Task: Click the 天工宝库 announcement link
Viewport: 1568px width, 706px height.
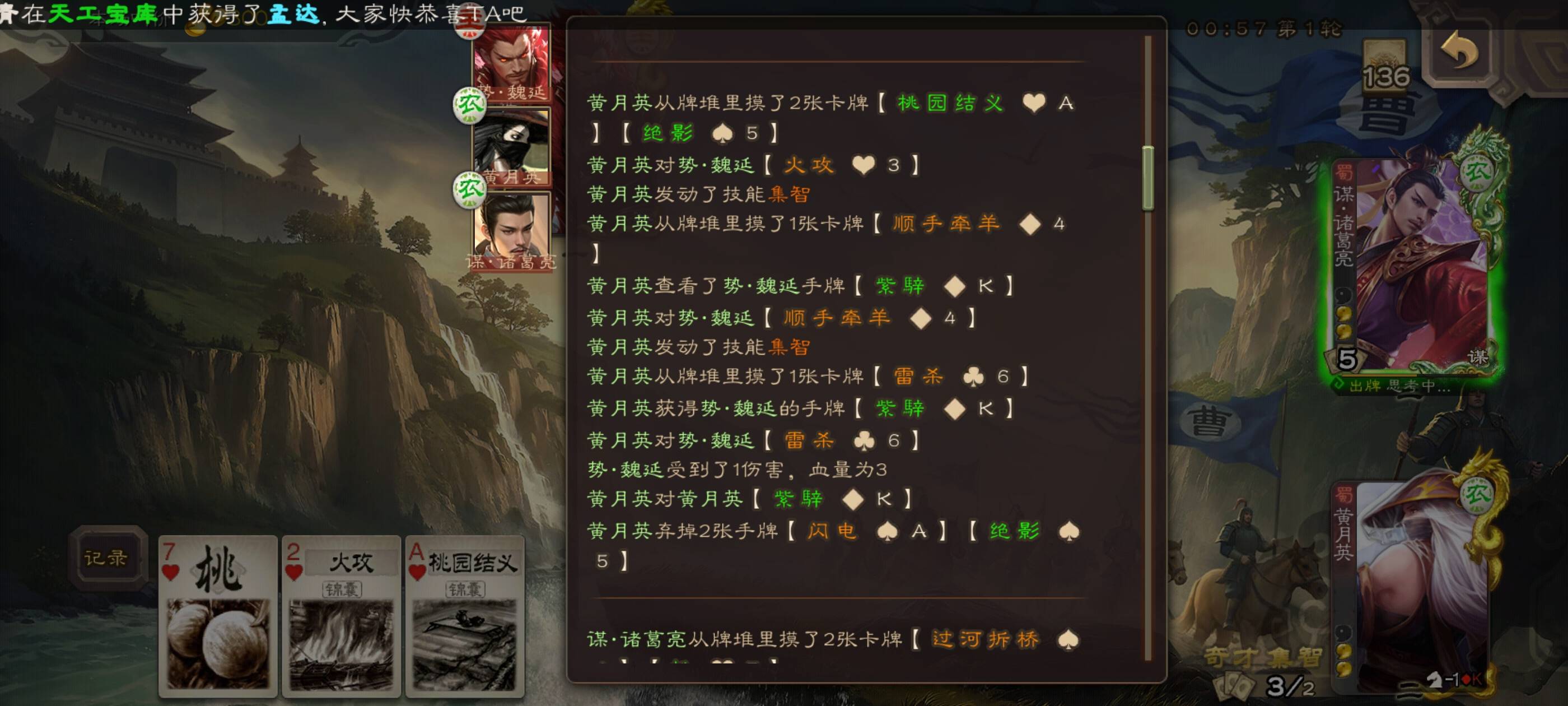Action: pos(102,13)
